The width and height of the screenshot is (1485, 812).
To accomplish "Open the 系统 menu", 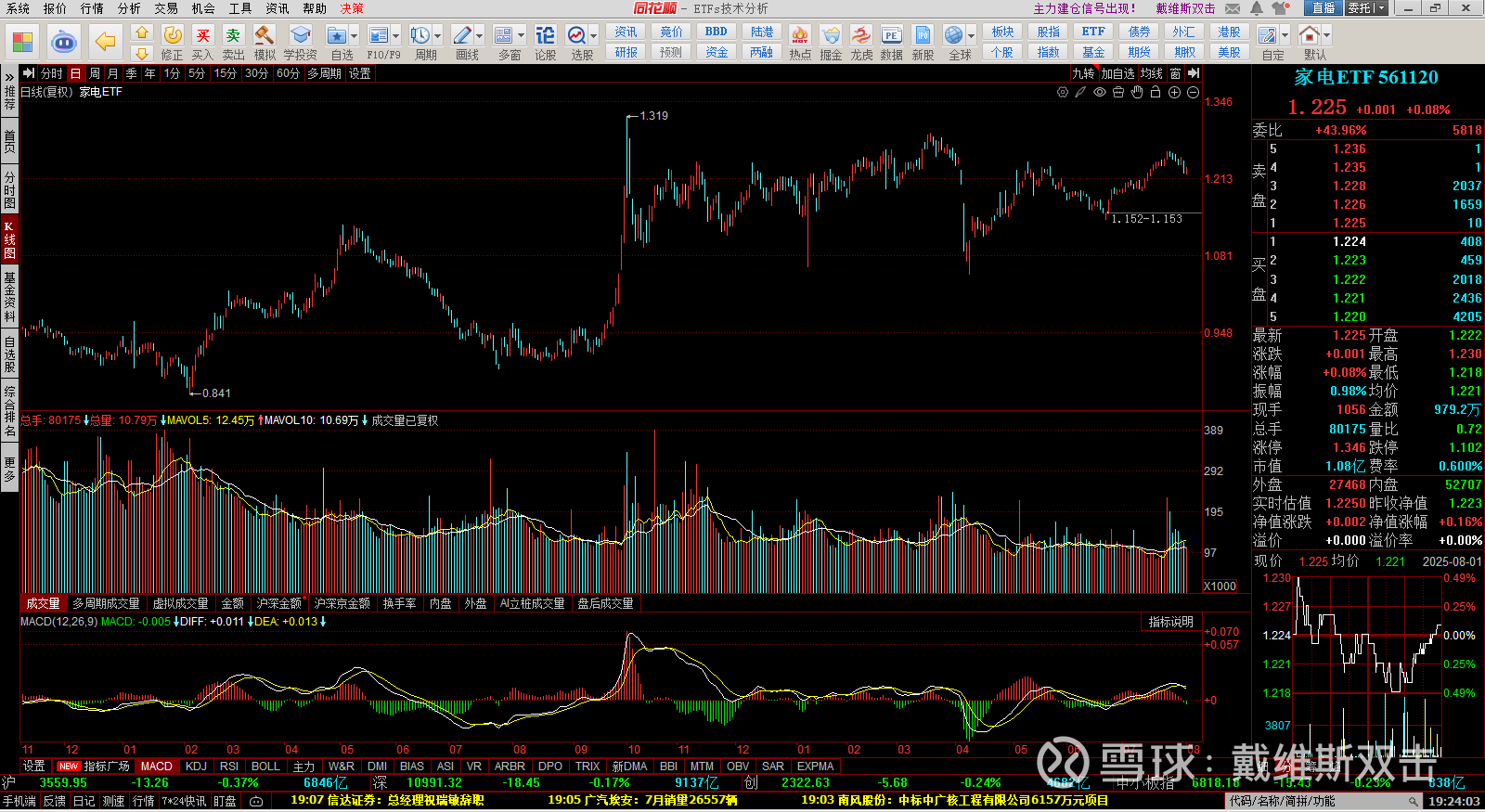I will tap(18, 8).
